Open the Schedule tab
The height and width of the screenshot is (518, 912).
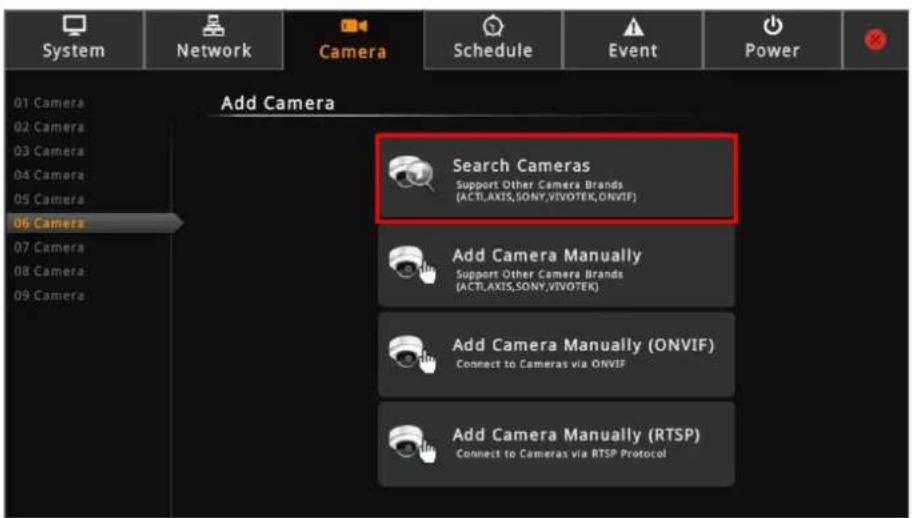(x=493, y=40)
